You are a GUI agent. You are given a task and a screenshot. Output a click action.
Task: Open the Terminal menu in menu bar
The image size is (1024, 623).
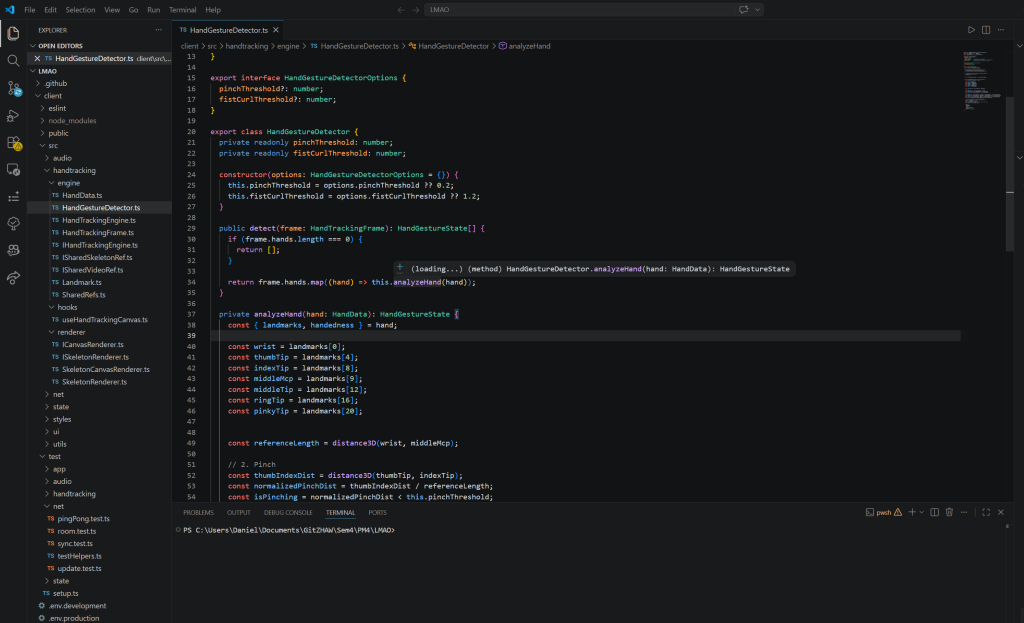pyautogui.click(x=182, y=9)
